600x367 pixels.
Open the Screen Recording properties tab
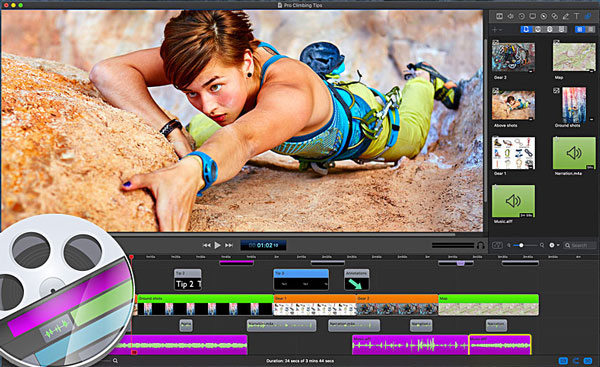coord(533,16)
